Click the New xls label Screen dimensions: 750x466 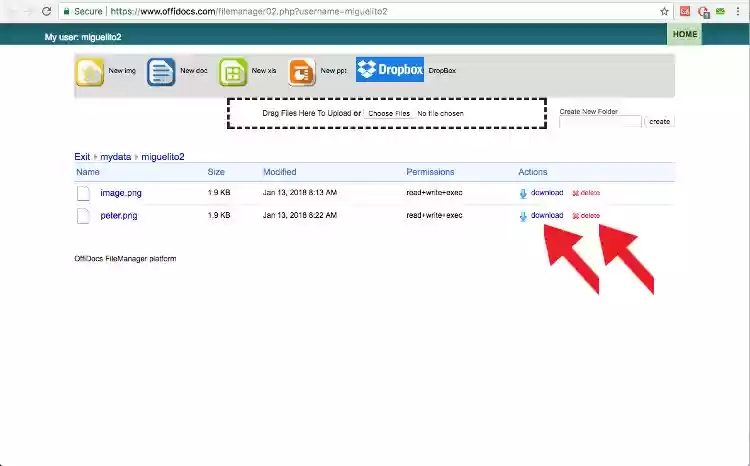[264, 70]
